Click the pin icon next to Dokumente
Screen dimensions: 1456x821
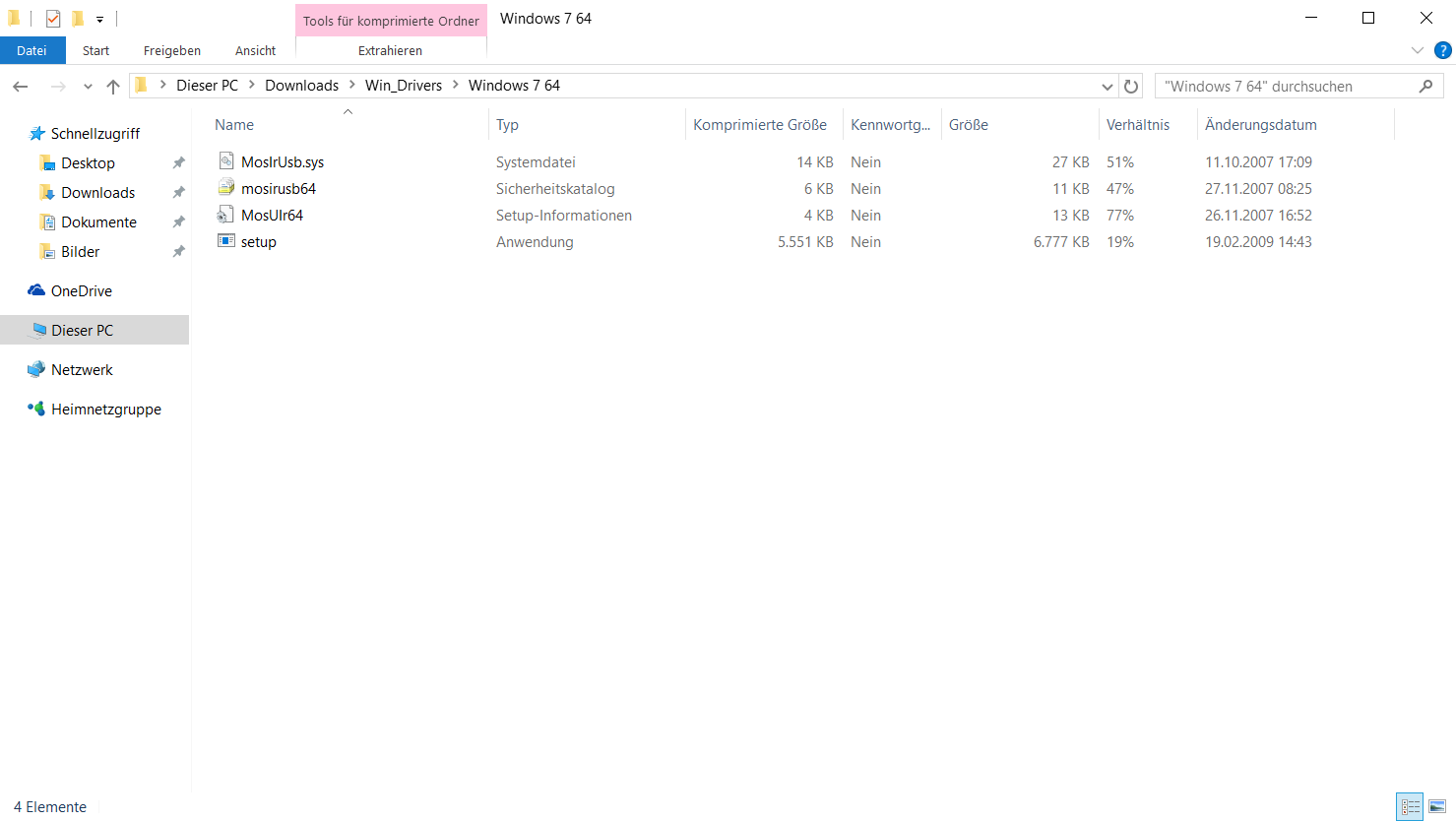178,222
